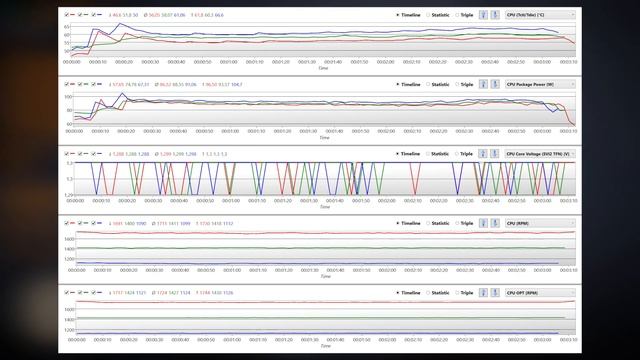
Task: Click 00:01:00 time label under CPU Core Voltage chart
Action: coord(231,200)
